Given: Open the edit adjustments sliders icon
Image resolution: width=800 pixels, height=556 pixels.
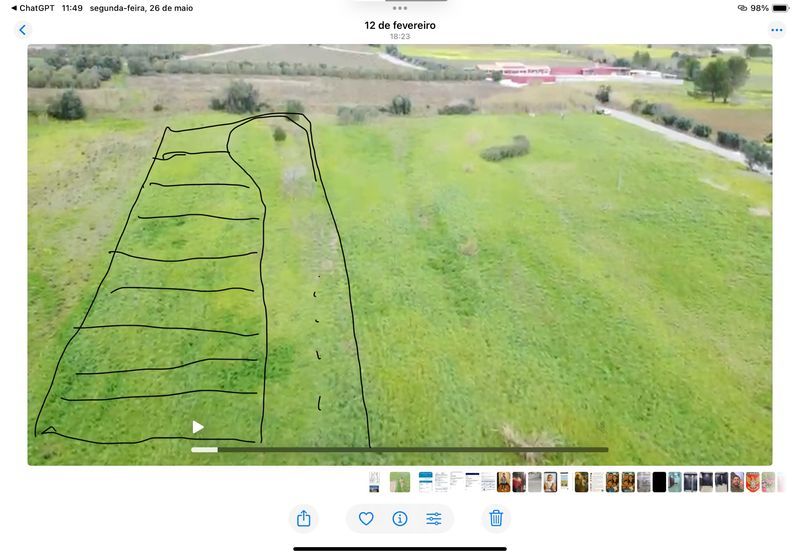Looking at the screenshot, I should point(434,519).
